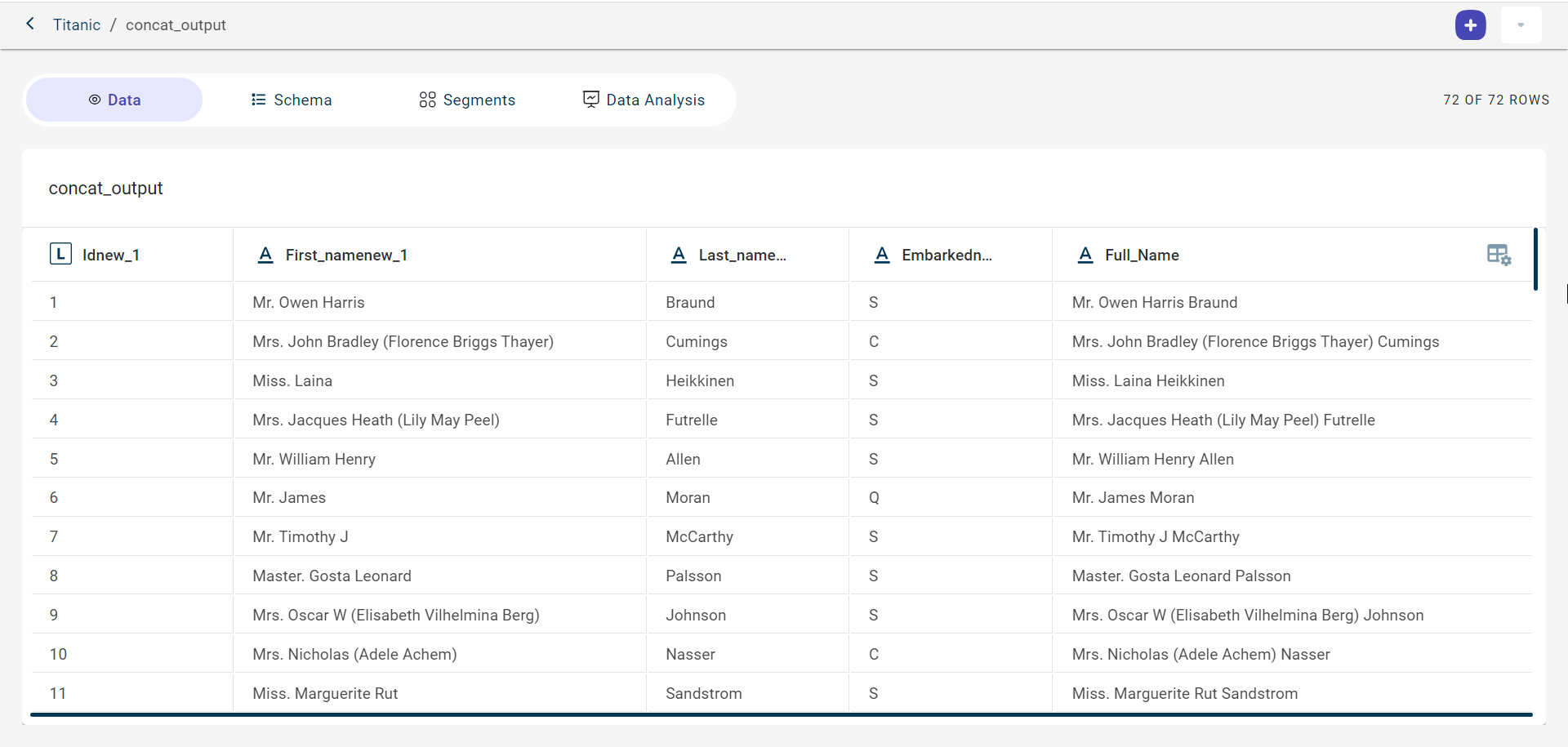This screenshot has height=747, width=1568.
Task: Click the First_namenew_1 column header
Action: point(346,256)
